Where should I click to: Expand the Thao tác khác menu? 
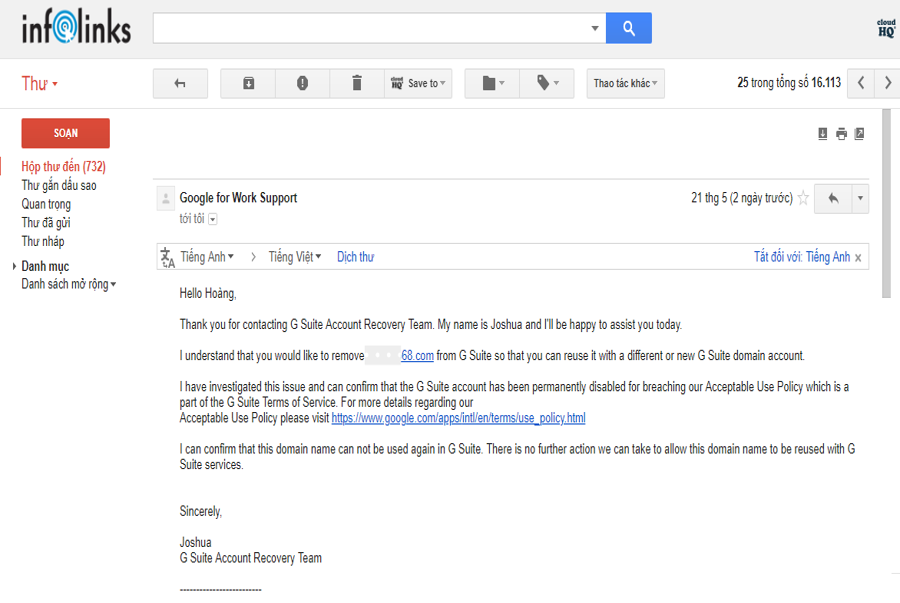(x=625, y=83)
